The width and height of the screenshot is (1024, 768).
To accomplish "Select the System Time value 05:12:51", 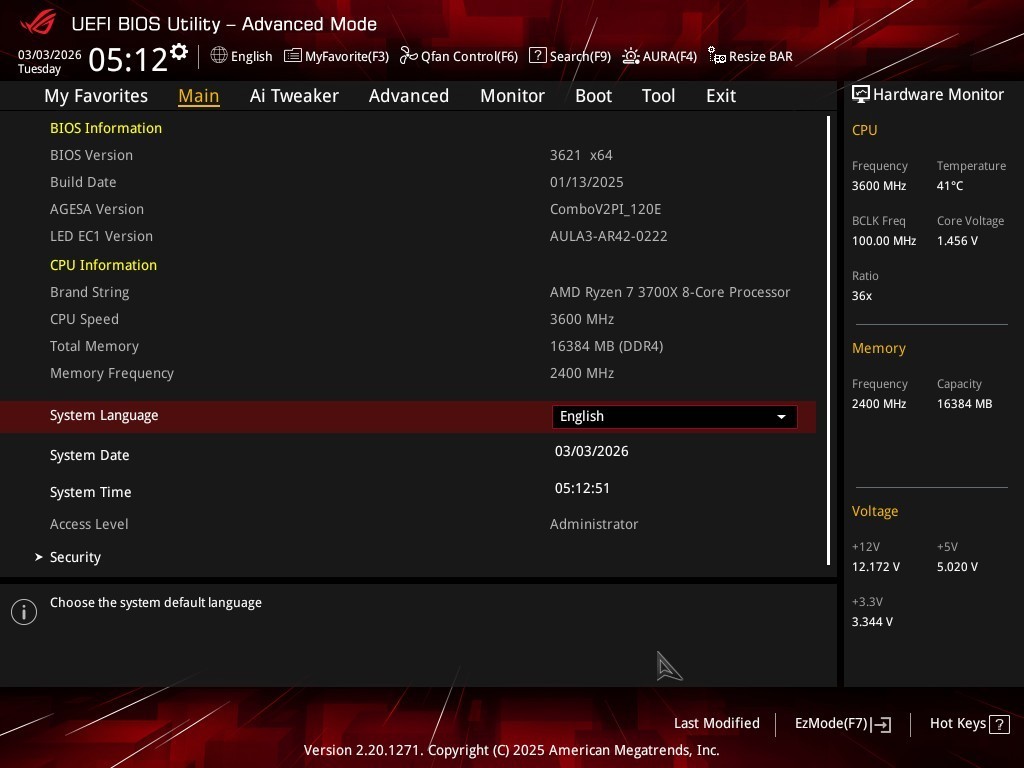I will (x=582, y=488).
